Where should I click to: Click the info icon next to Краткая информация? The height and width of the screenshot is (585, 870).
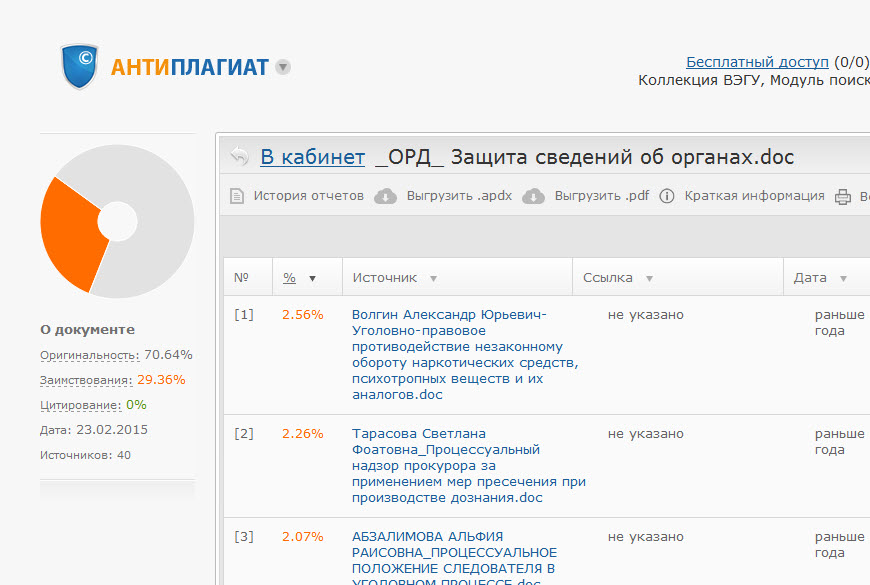click(666, 196)
